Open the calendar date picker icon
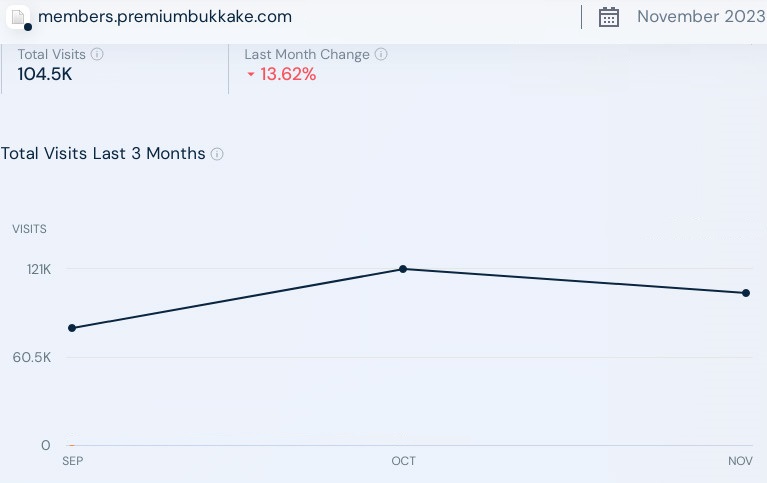This screenshot has height=483, width=767. (x=609, y=17)
